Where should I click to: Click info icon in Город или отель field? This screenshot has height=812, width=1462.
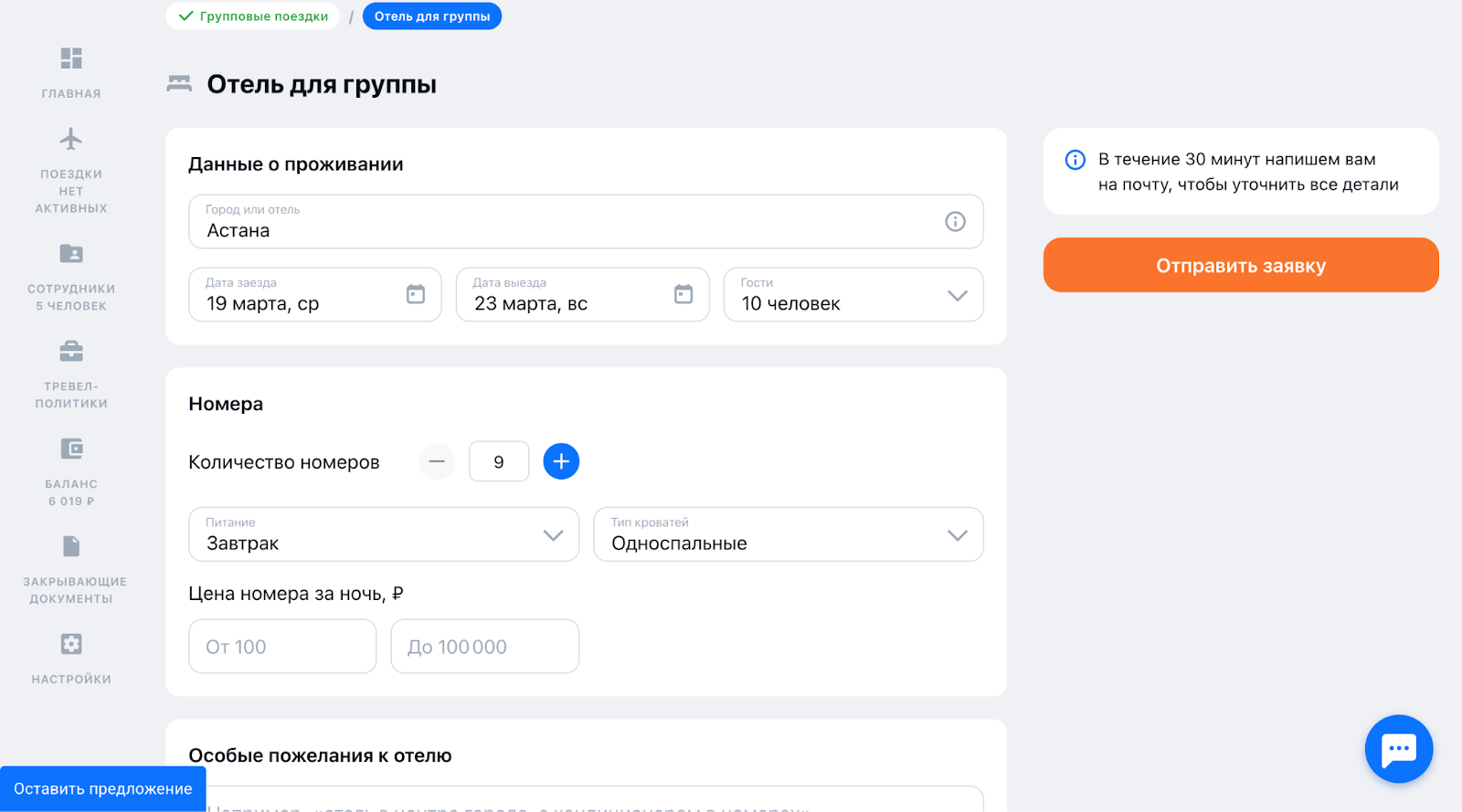(955, 221)
